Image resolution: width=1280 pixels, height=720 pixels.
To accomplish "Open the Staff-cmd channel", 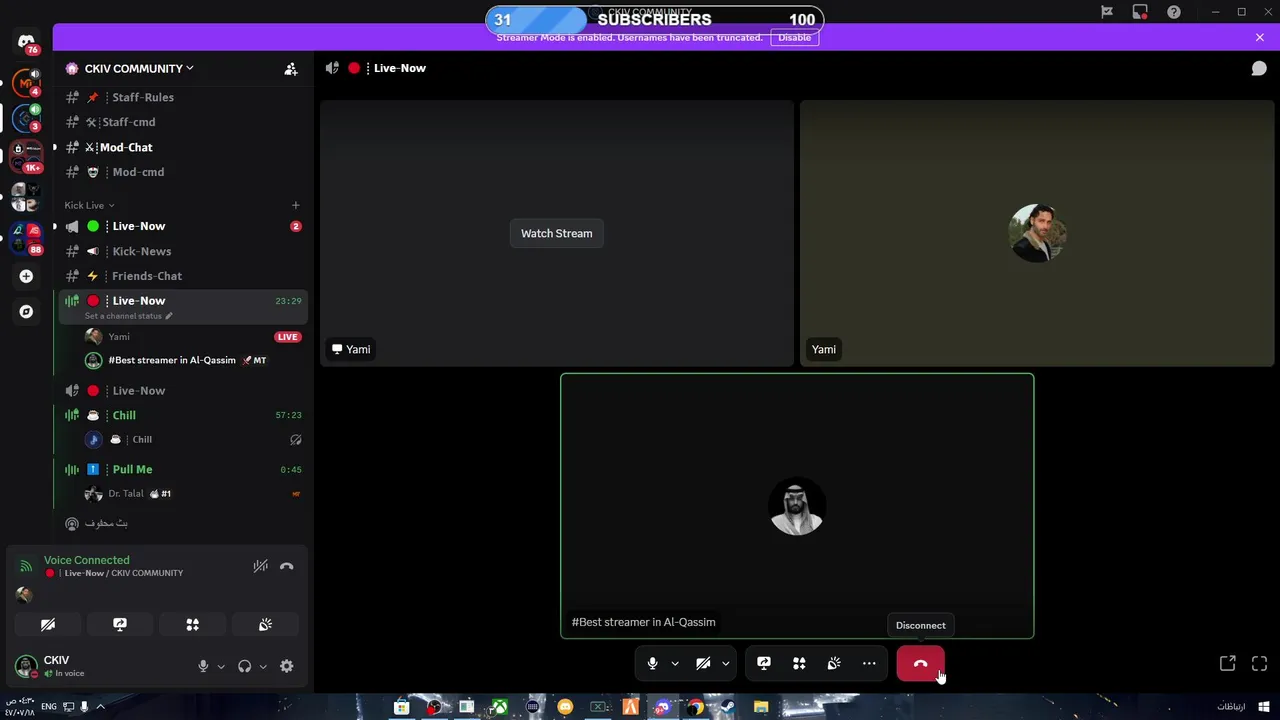I will tap(182, 122).
